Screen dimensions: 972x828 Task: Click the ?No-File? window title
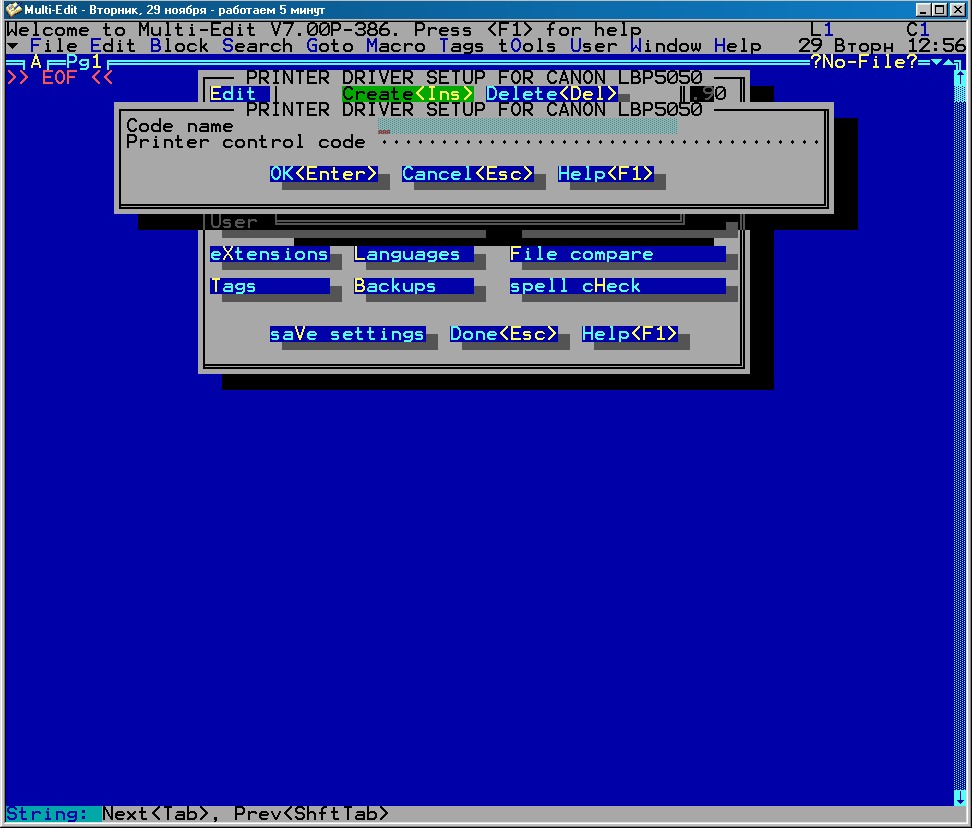864,62
